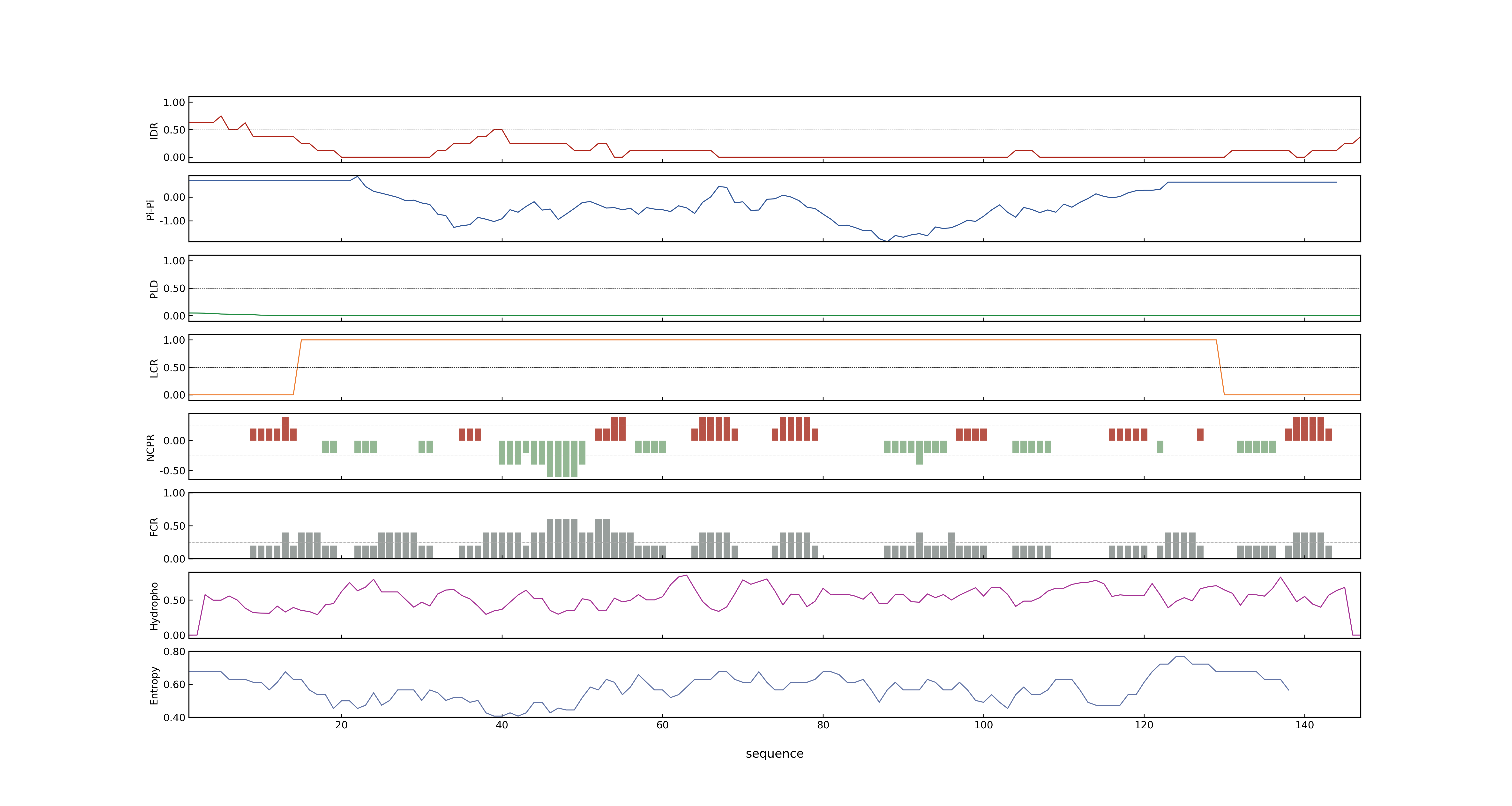1512x806 pixels.
Task: Click the deepest green NCPR bars near 47
Action: tap(562, 459)
